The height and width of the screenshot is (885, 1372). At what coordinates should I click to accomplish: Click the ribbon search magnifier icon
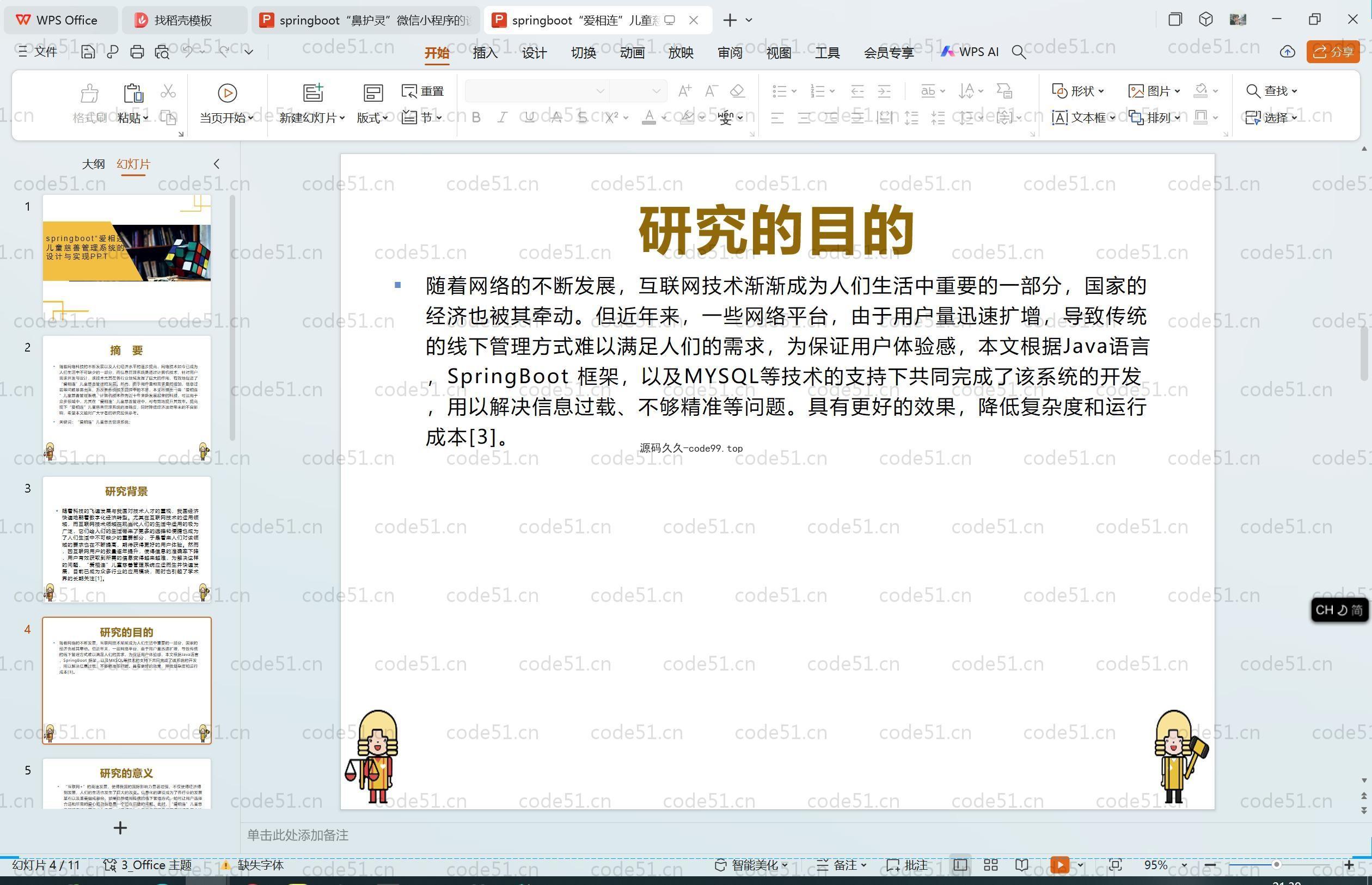coord(1019,52)
